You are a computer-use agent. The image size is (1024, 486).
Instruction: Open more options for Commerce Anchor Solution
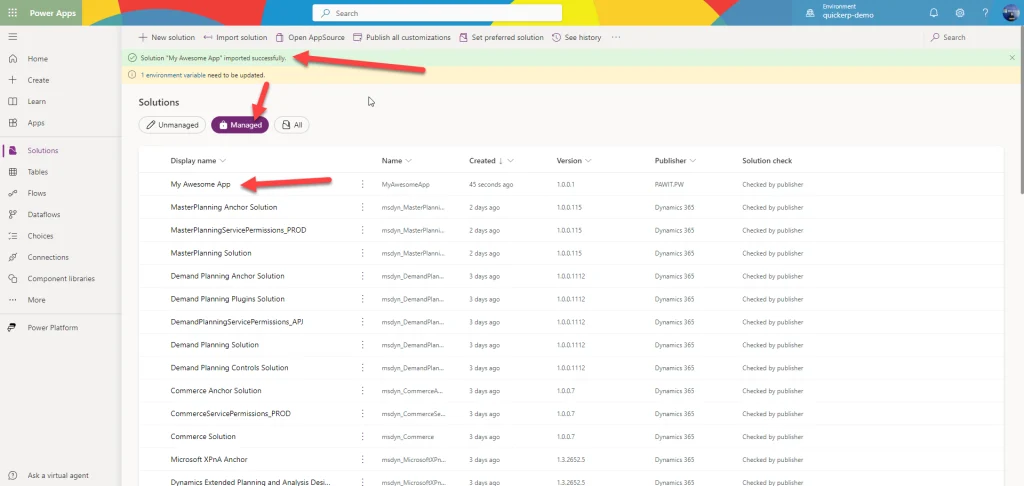362,391
